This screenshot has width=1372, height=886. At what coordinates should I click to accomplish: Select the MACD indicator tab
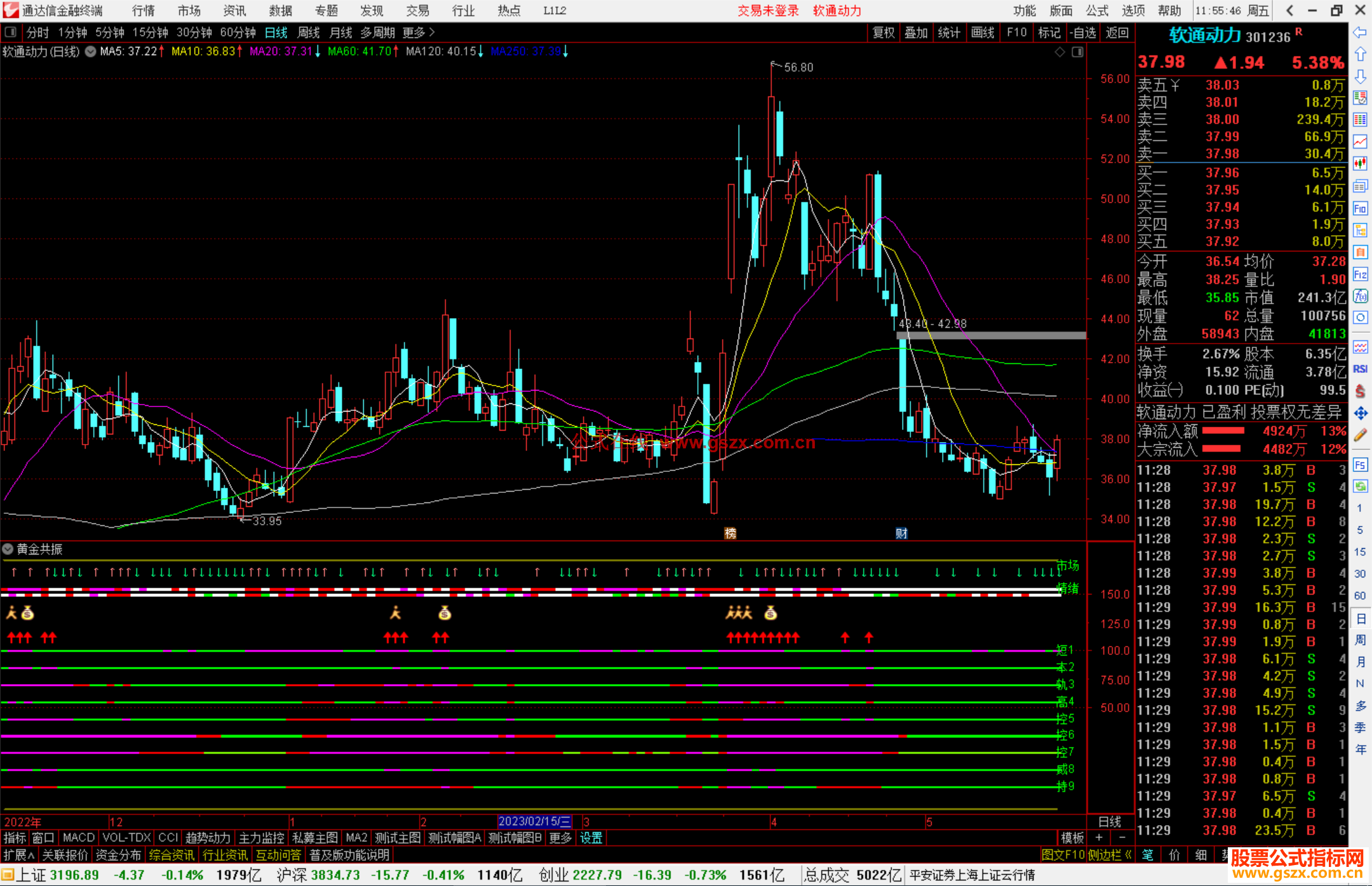tap(79, 838)
